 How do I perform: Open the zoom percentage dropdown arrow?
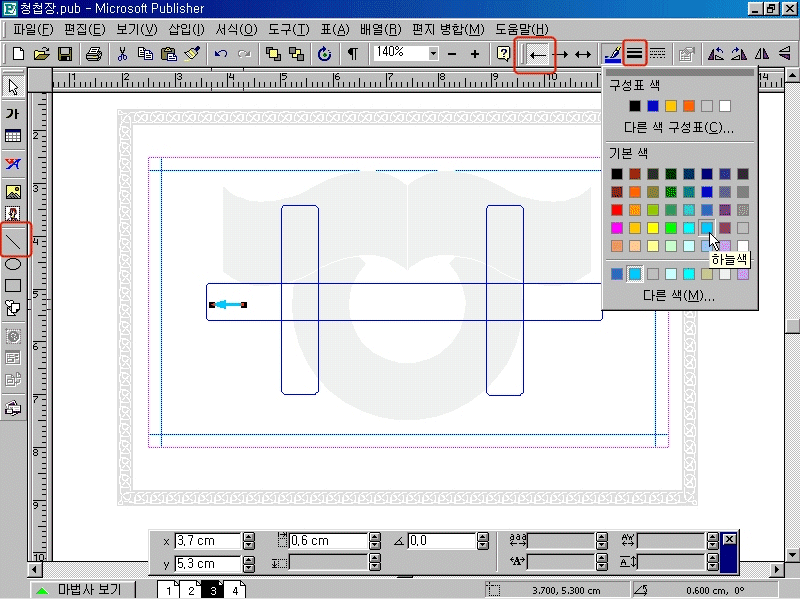pos(433,54)
